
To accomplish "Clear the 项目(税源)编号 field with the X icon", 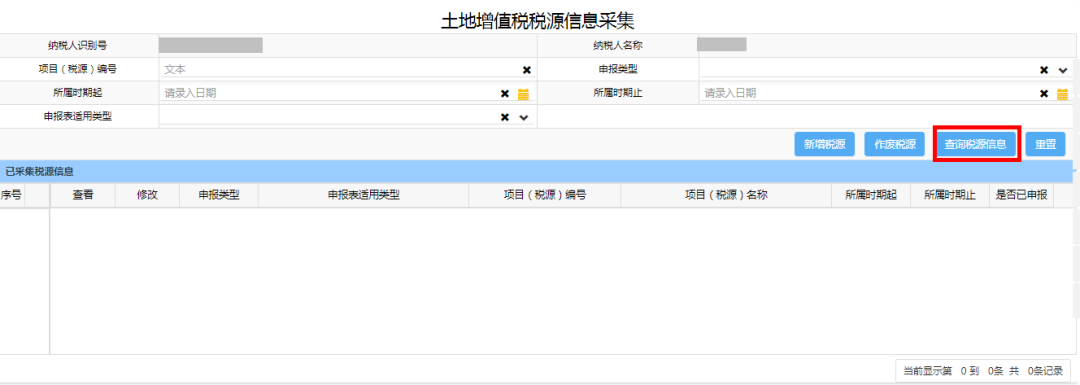I will pos(527,70).
